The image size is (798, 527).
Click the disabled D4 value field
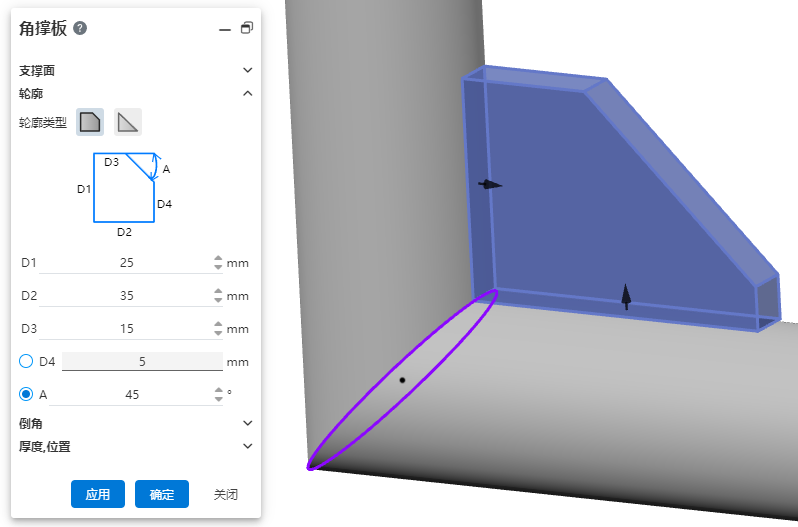[142, 362]
